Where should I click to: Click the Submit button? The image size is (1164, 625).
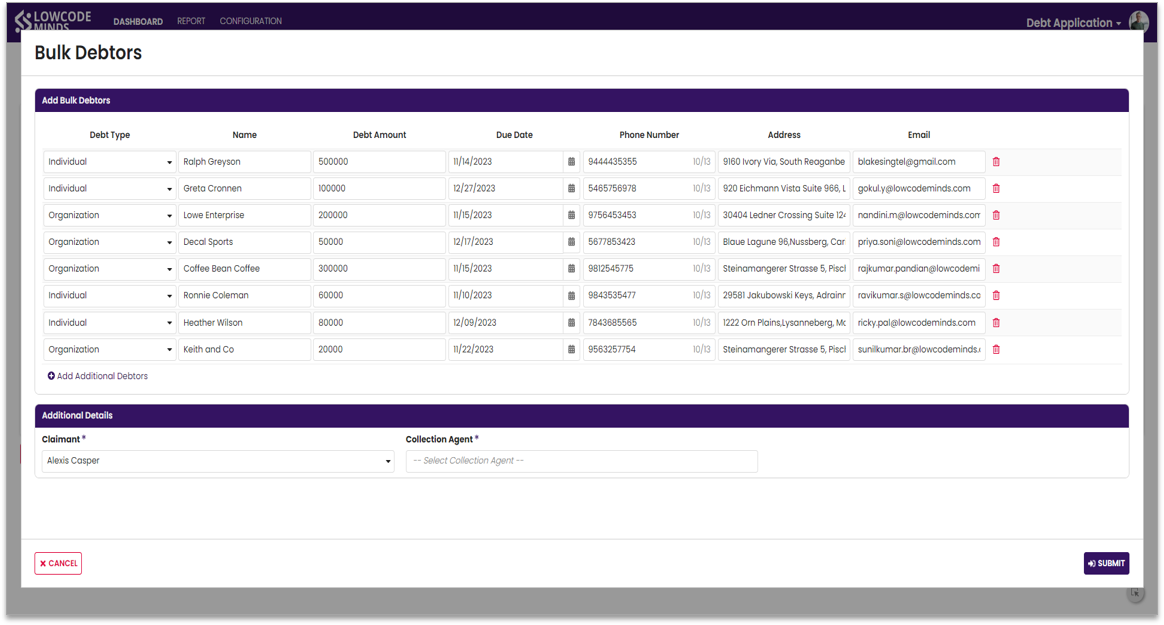pos(1106,563)
